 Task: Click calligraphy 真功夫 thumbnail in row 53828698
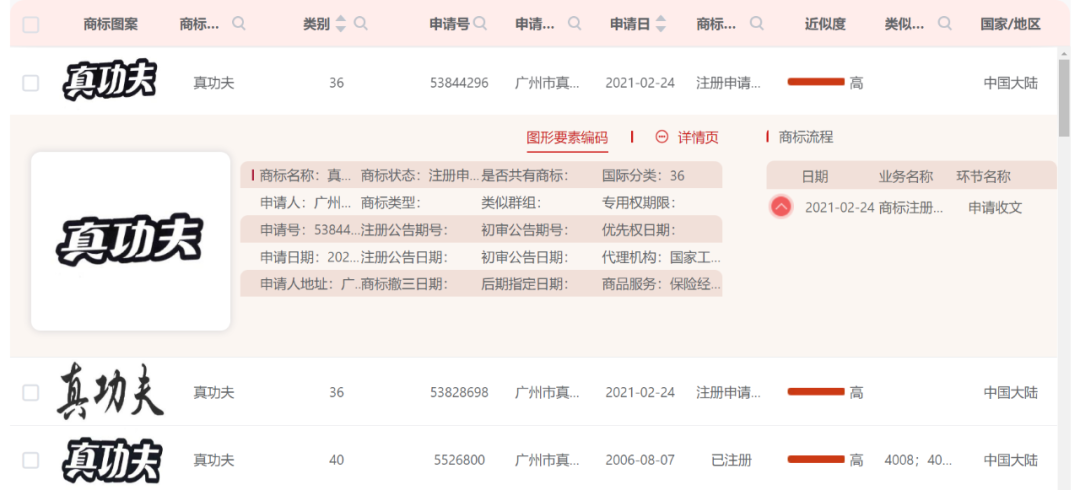point(110,392)
